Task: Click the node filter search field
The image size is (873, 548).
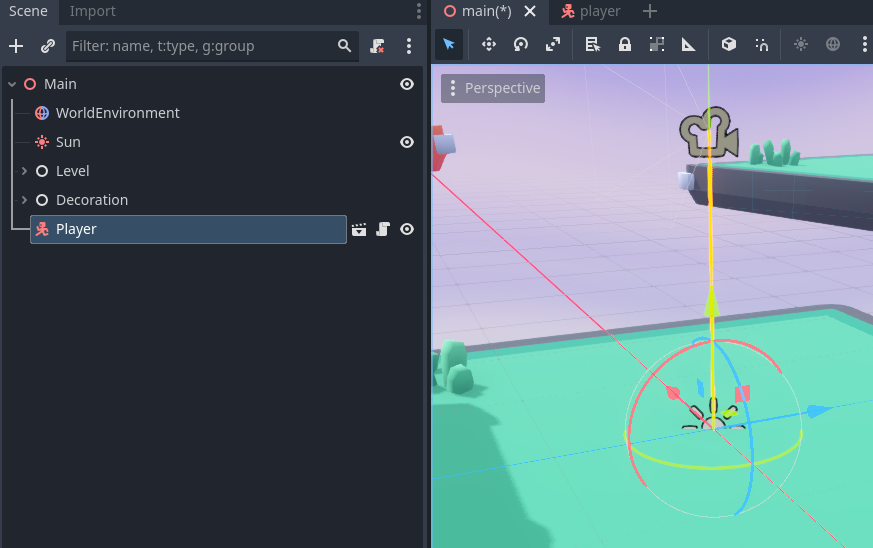Action: [200, 46]
